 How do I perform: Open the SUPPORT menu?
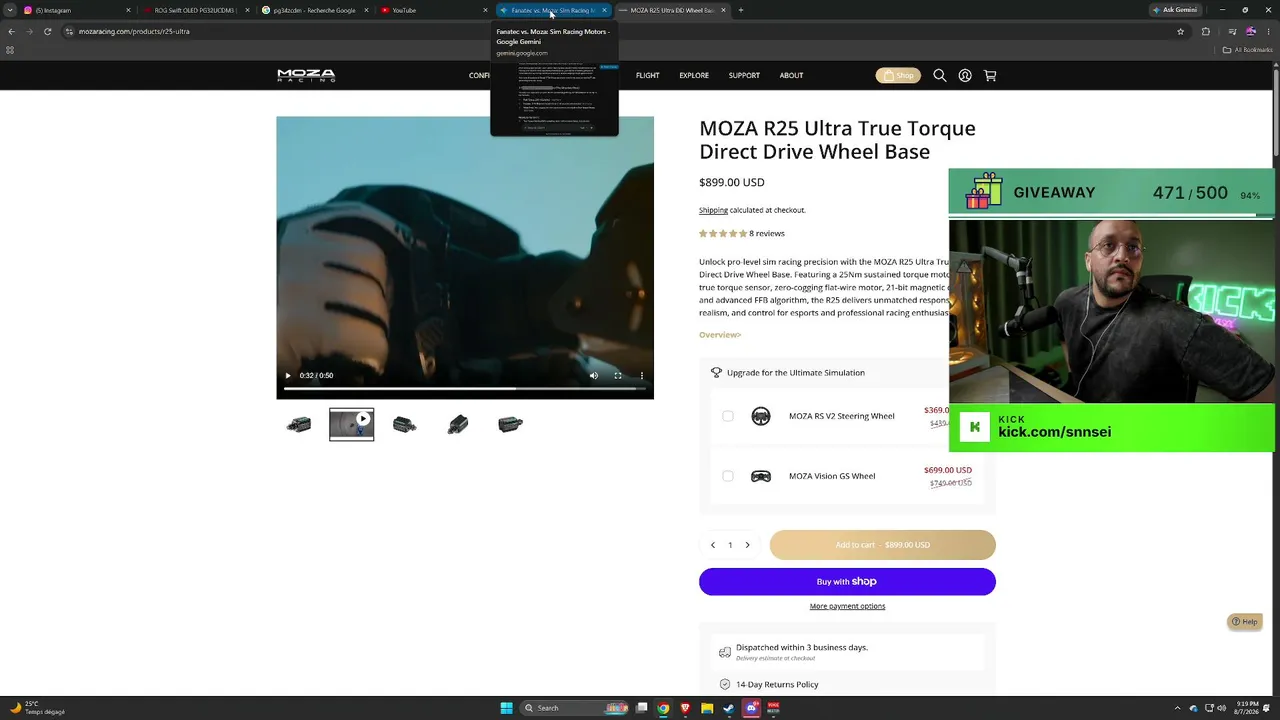coord(744,75)
